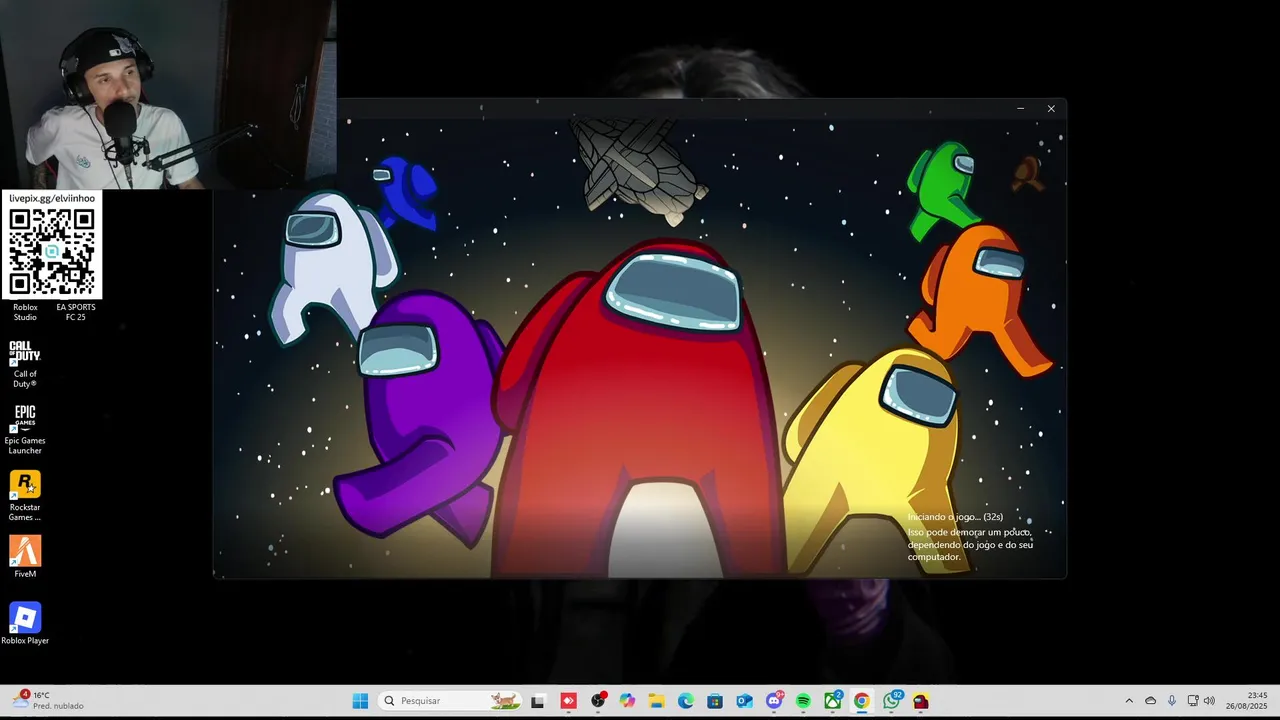The image size is (1280, 720).
Task: Open WhatsApp from the taskbar
Action: click(892, 701)
